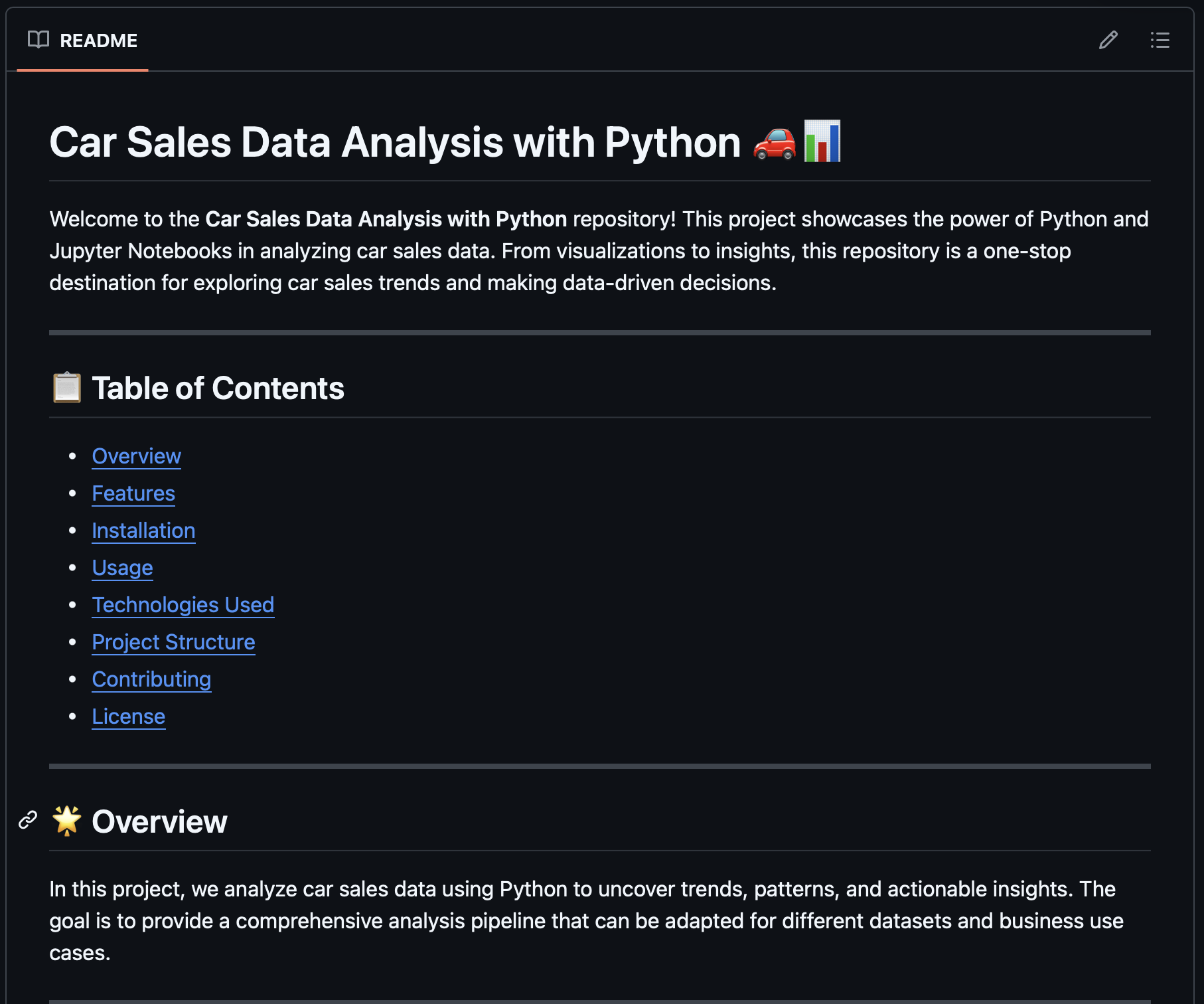
Task: Navigate to Project Structure
Action: 173,642
